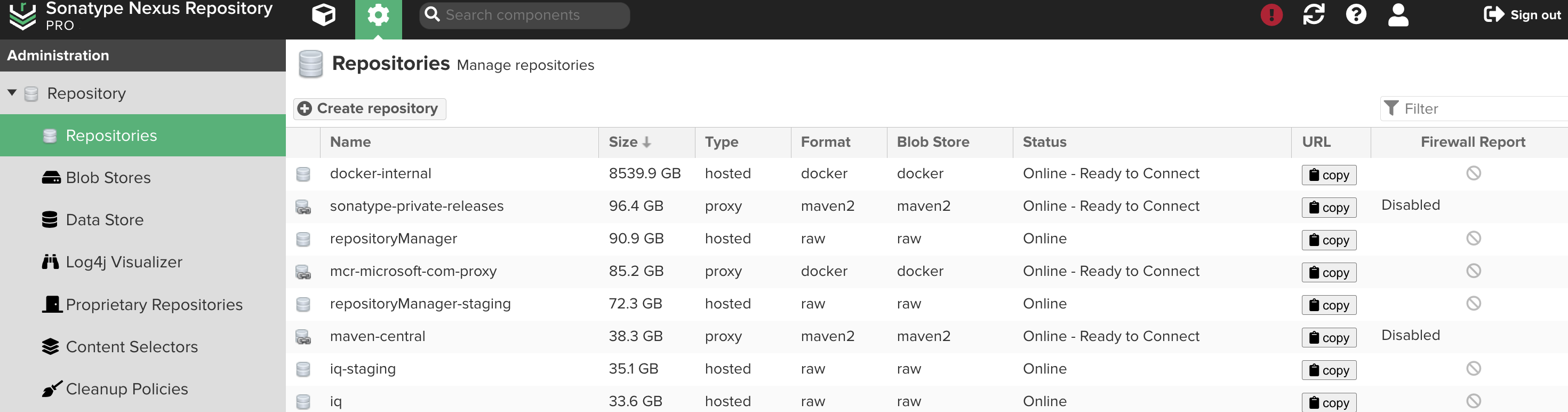
Task: Click the docker-internal repository icon
Action: coord(303,175)
